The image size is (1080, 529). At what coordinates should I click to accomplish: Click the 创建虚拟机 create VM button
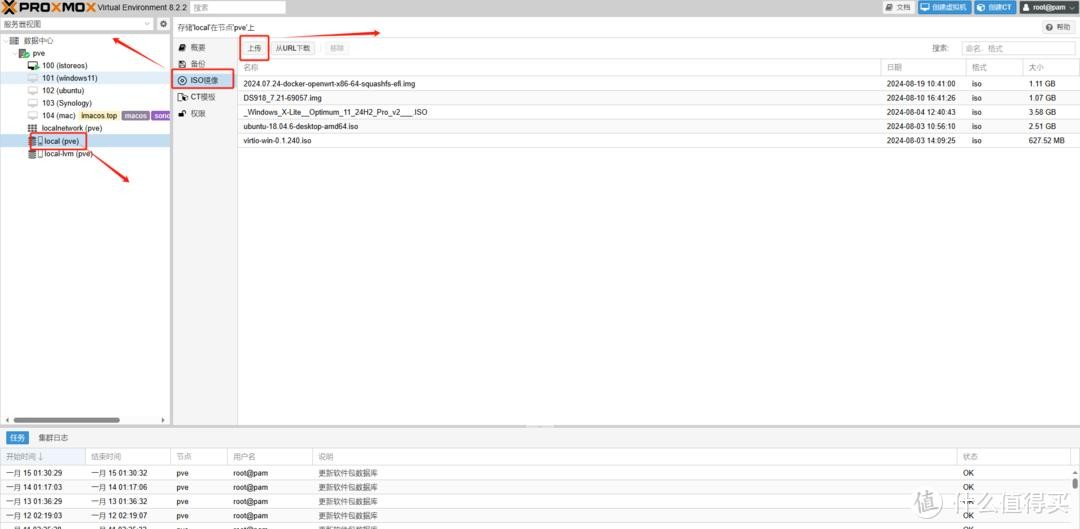tap(942, 7)
